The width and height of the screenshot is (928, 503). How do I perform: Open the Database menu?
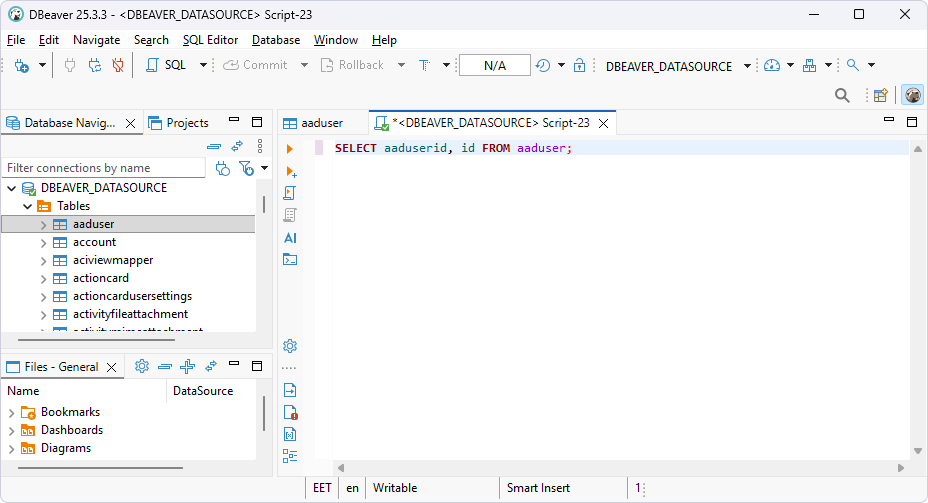pos(276,40)
